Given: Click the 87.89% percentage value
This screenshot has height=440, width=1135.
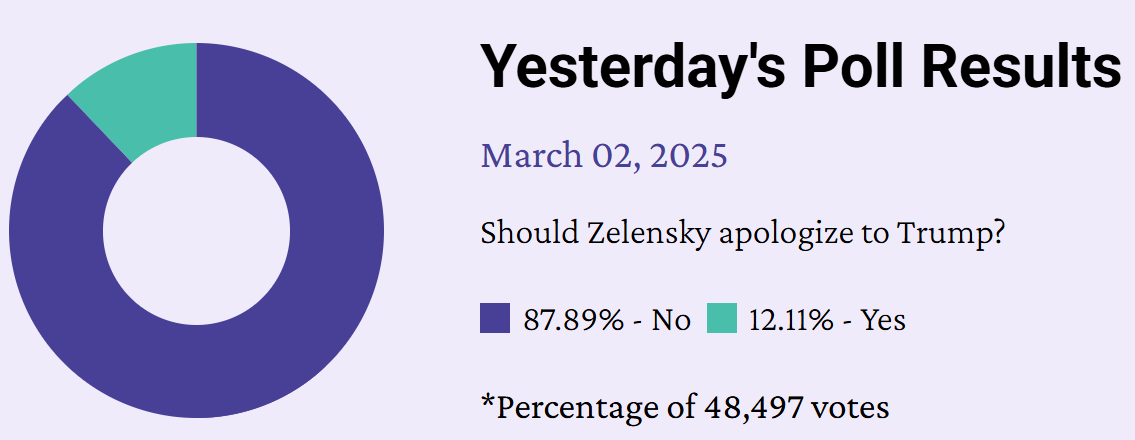Looking at the screenshot, I should (x=573, y=320).
